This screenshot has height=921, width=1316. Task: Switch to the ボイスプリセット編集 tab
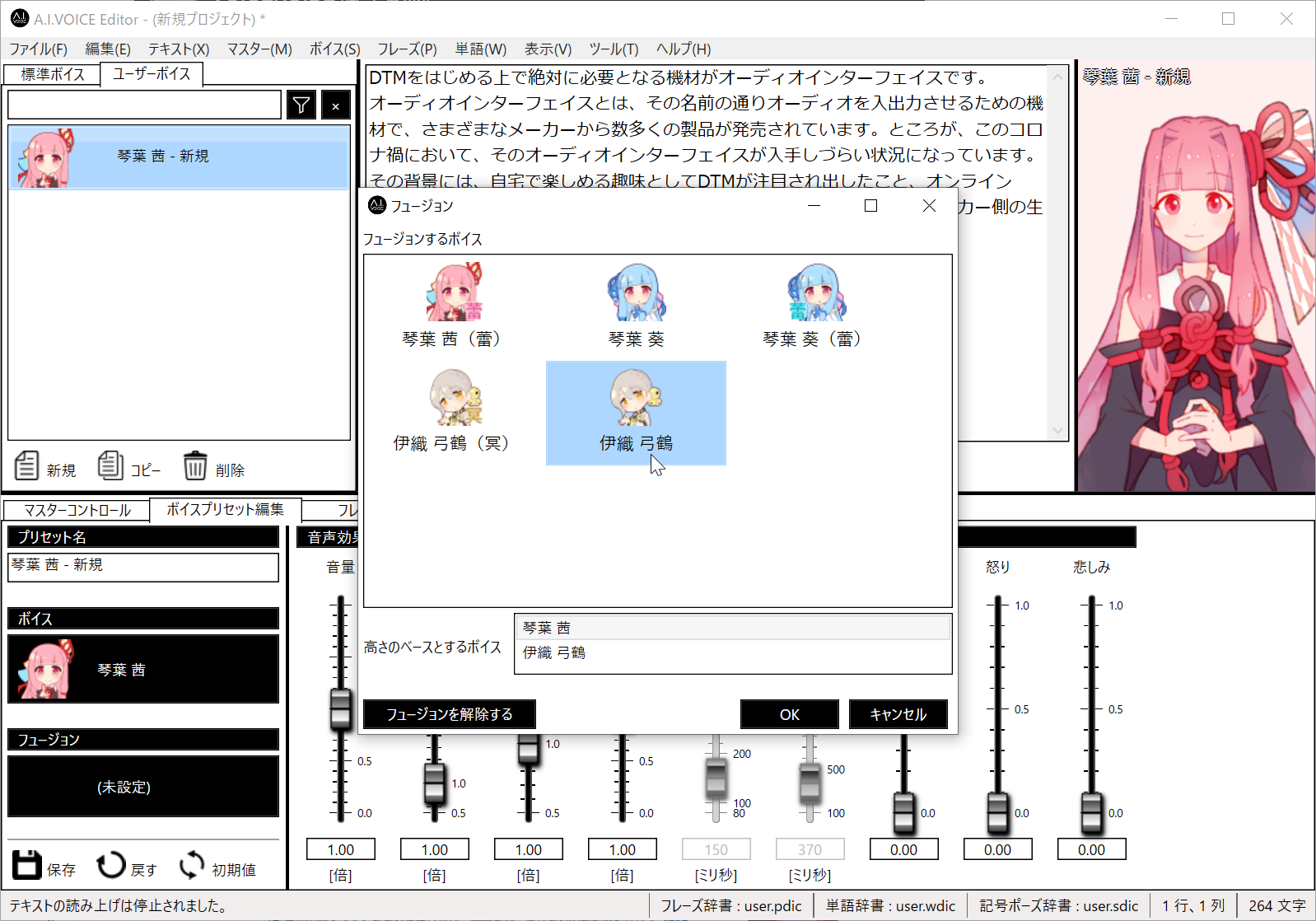pyautogui.click(x=225, y=509)
